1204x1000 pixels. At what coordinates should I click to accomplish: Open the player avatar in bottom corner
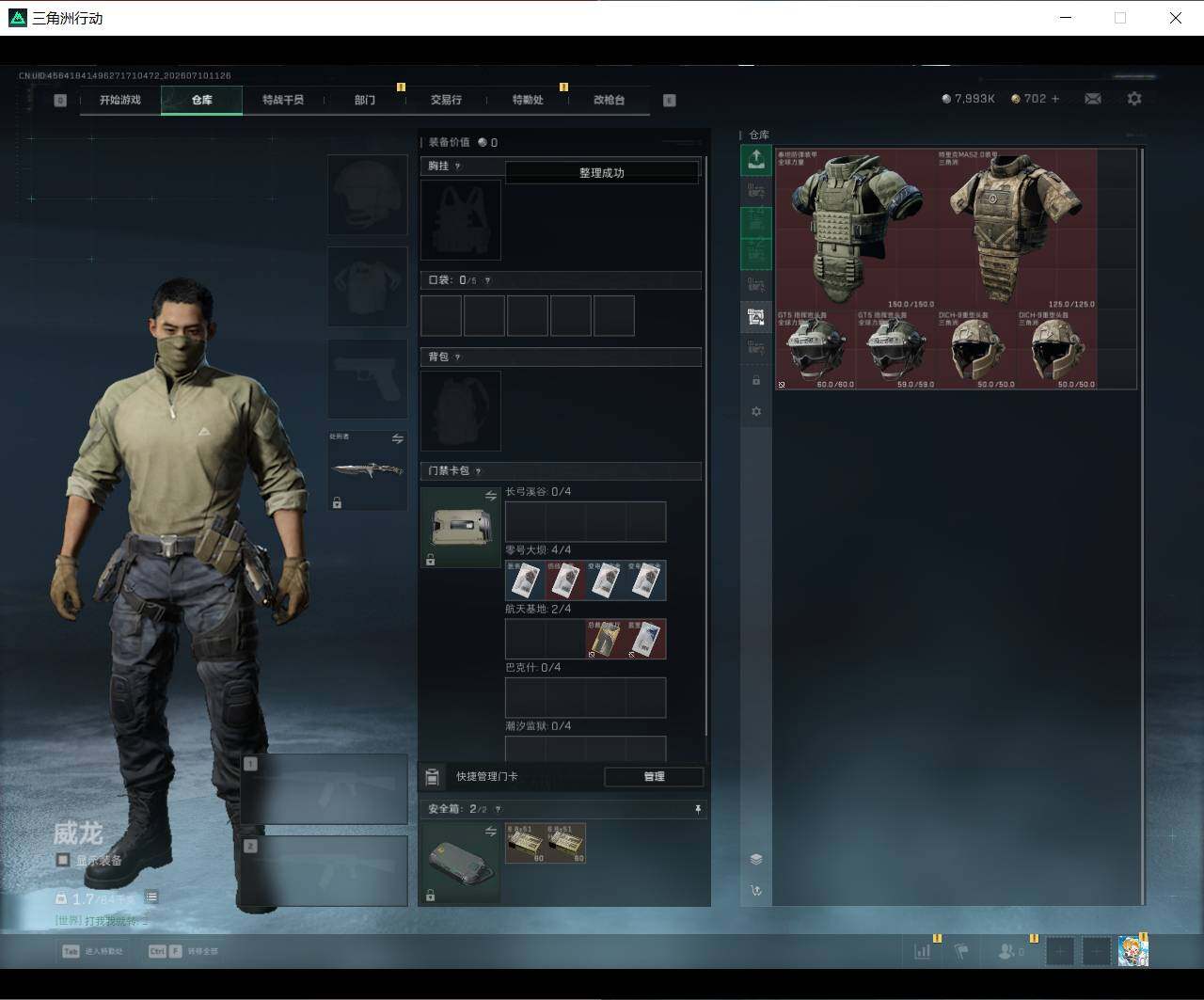coord(1133,951)
